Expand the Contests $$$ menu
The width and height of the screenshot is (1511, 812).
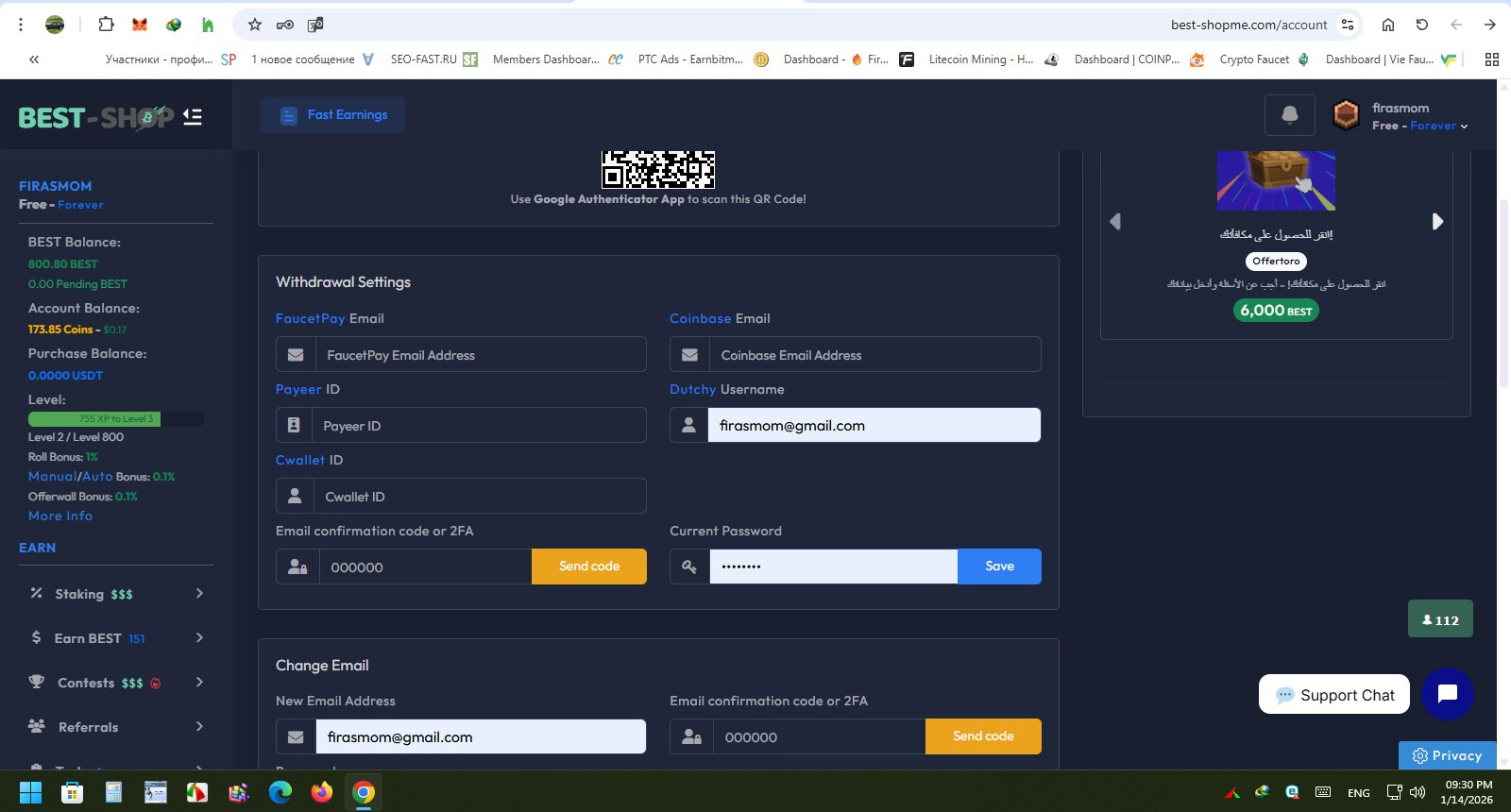pyautogui.click(x=116, y=683)
